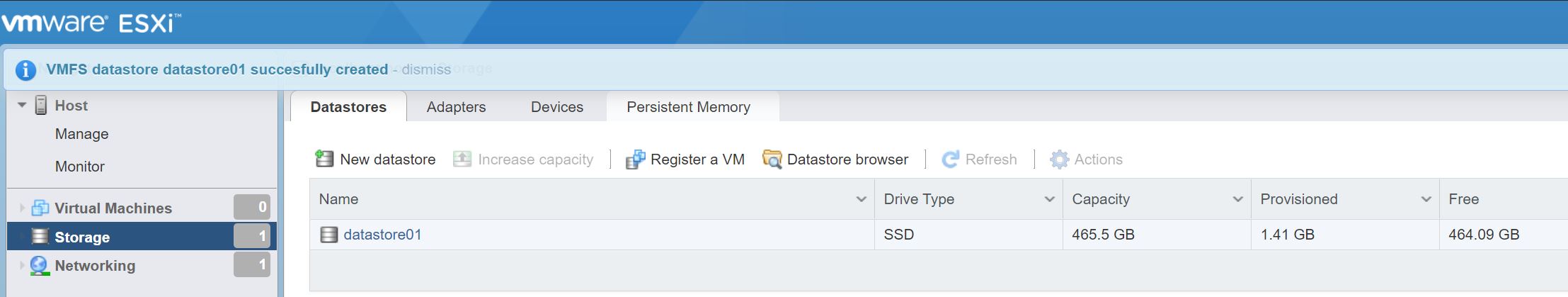This screenshot has height=297, width=1568.
Task: Select Virtual Machines in the navigator
Action: click(113, 208)
